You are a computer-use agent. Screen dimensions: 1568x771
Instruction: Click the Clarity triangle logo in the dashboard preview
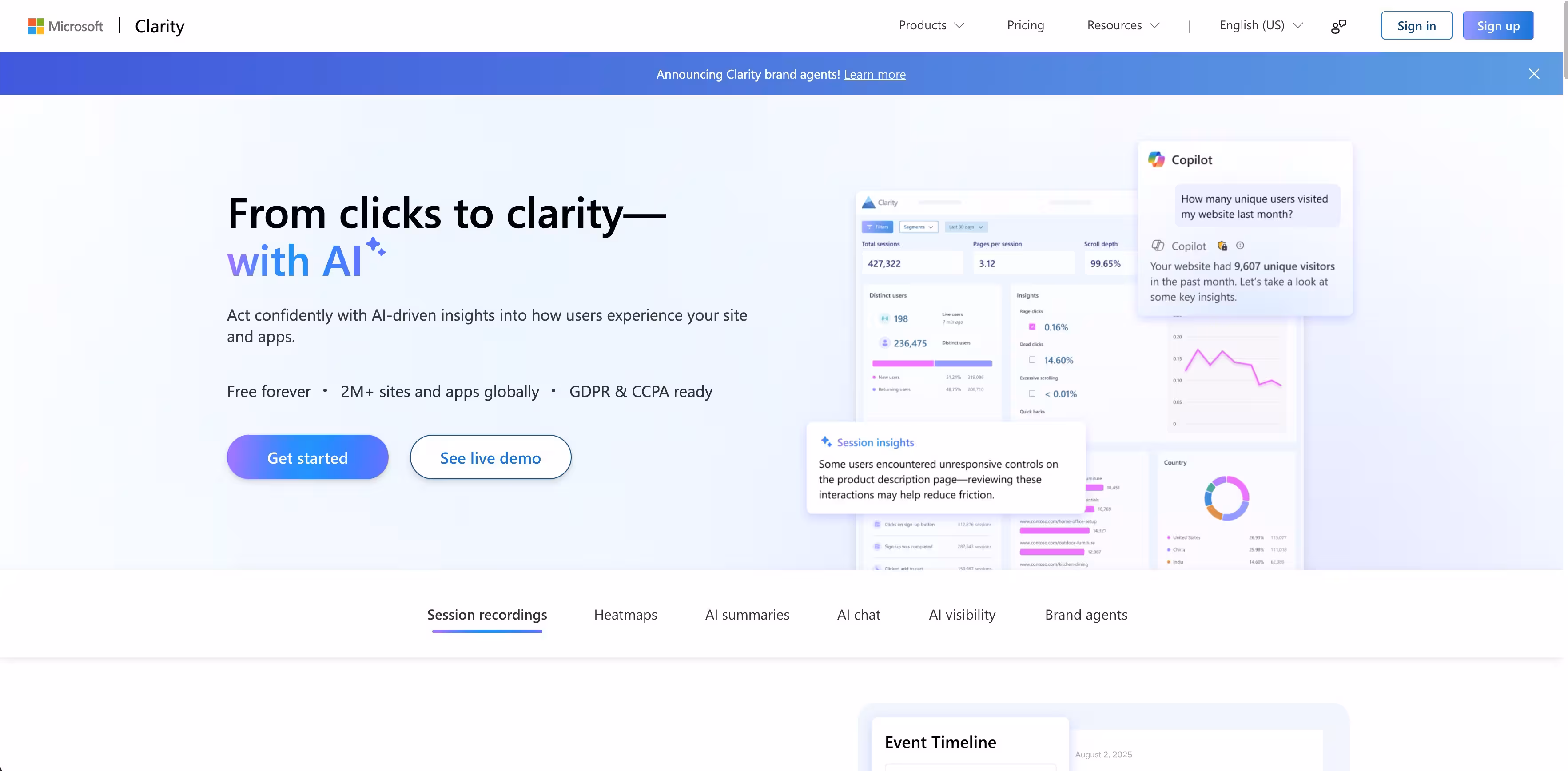(868, 203)
